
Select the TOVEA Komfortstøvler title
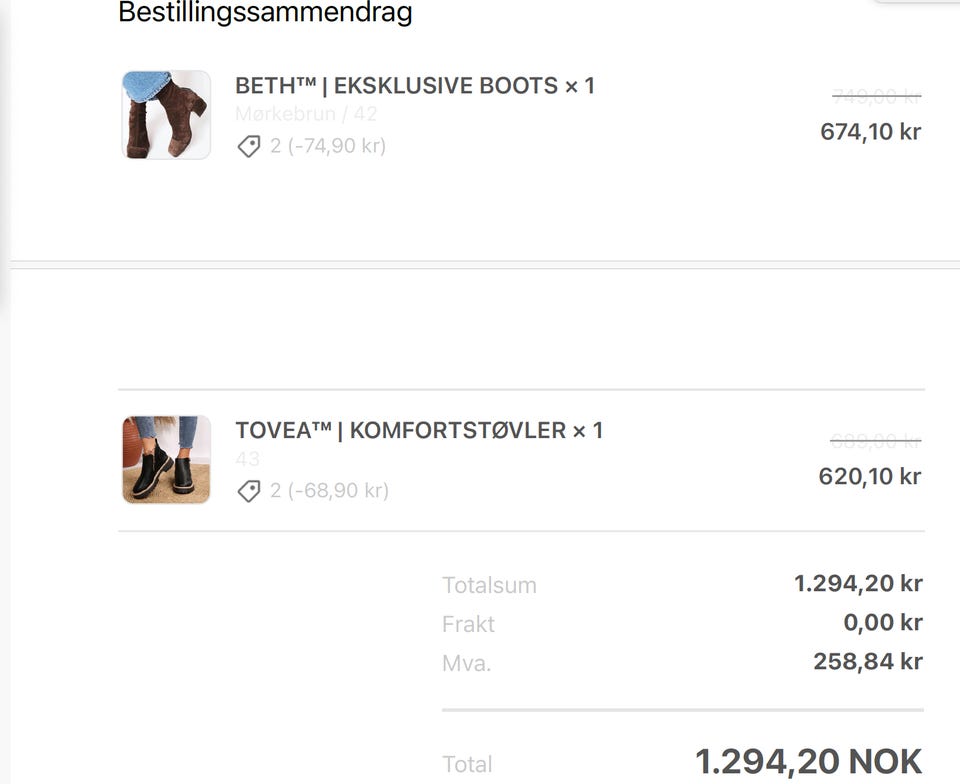[419, 431]
